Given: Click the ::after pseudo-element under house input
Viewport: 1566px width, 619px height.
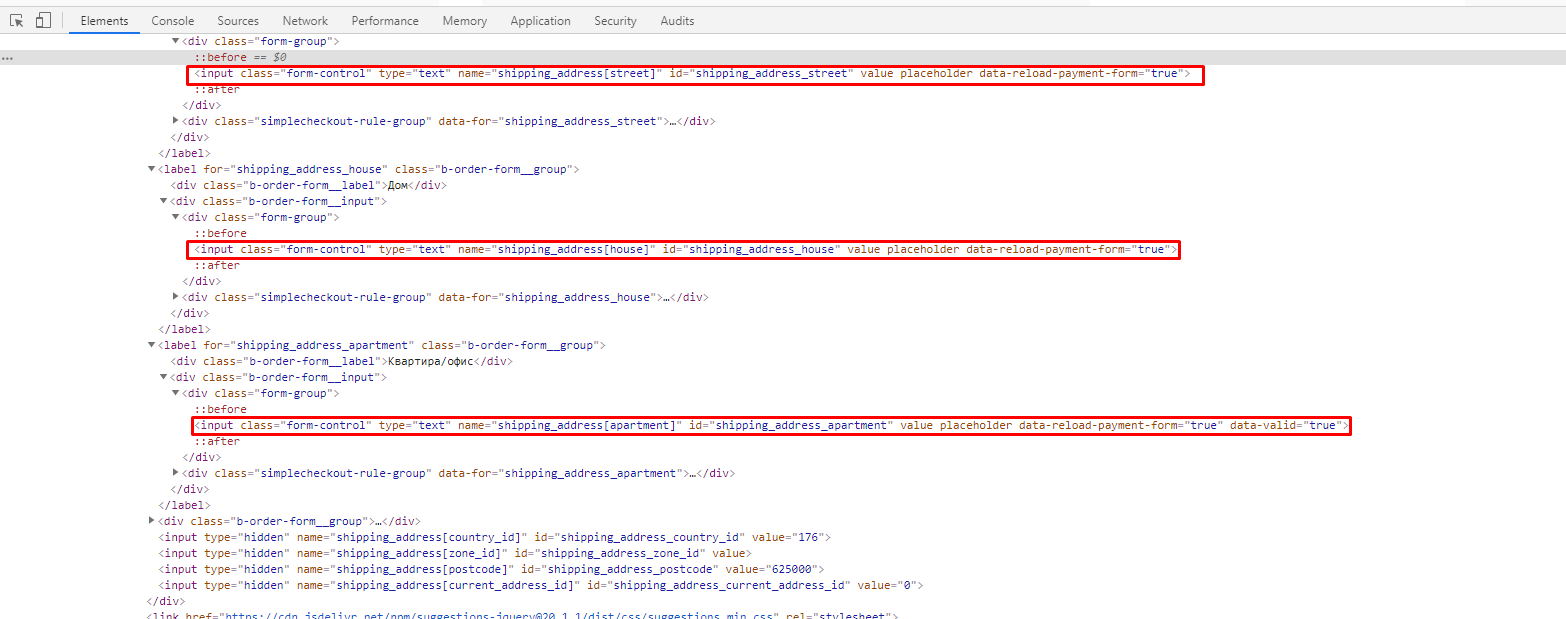Looking at the screenshot, I should click(217, 265).
